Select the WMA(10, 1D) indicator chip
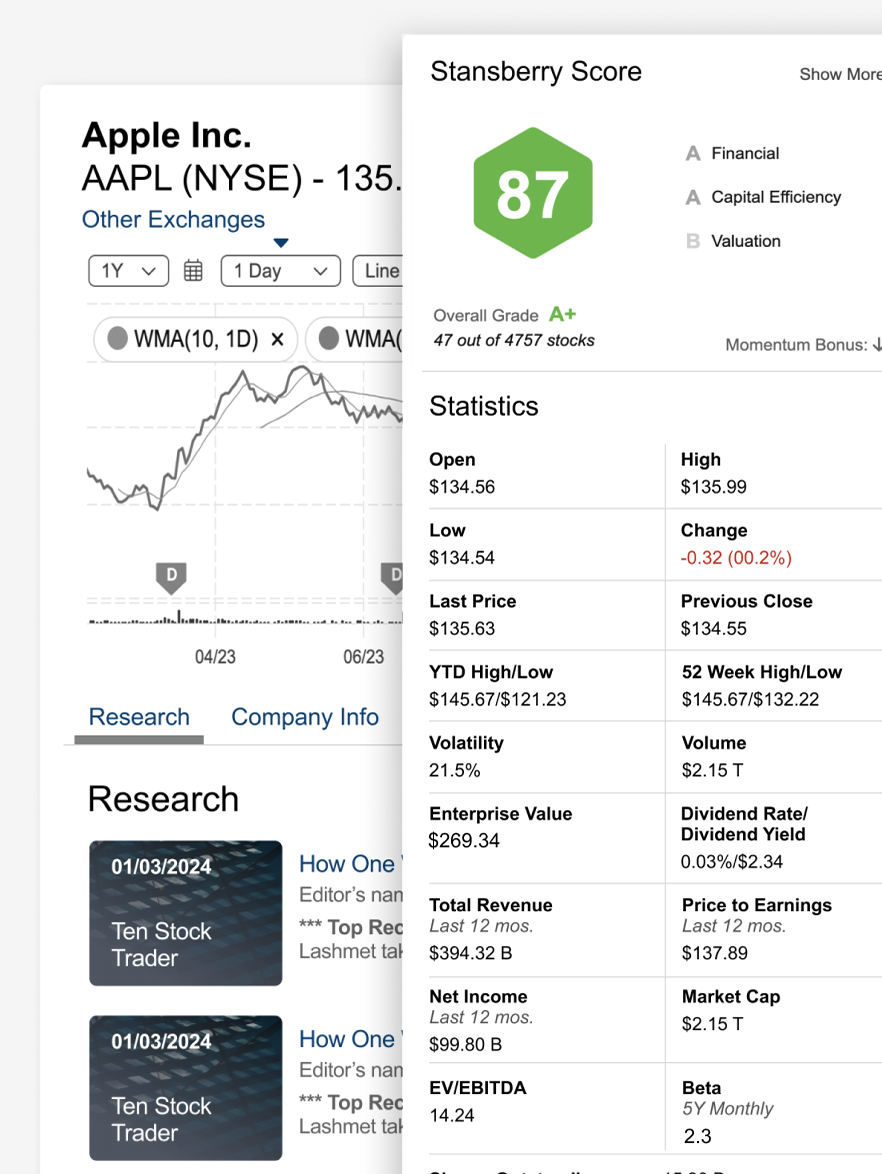 click(196, 339)
